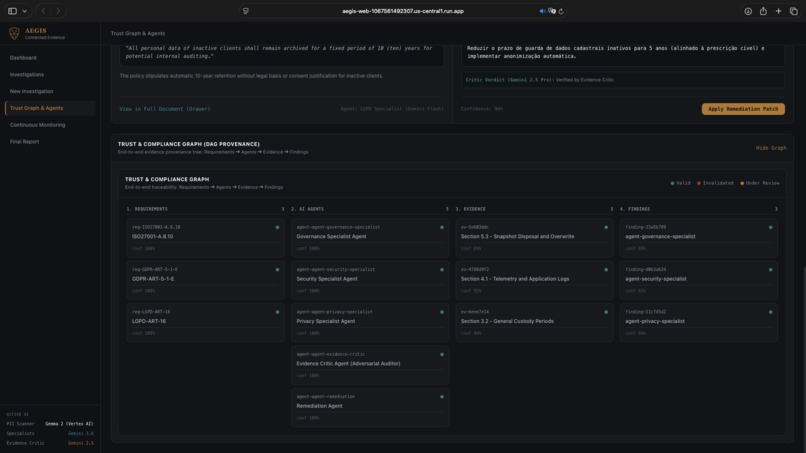The width and height of the screenshot is (806, 453).
Task: Click the Invalidated legend entry
Action: [x=715, y=183]
